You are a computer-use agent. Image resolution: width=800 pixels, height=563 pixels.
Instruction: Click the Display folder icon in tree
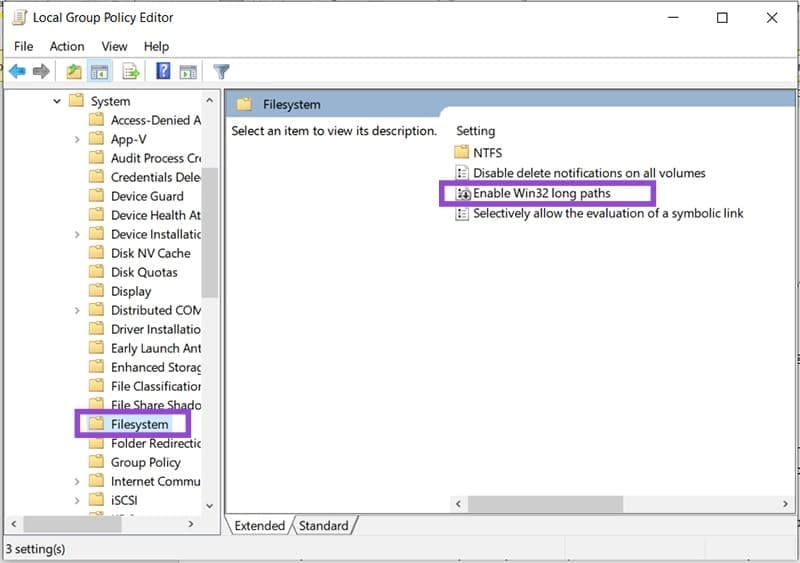96,290
